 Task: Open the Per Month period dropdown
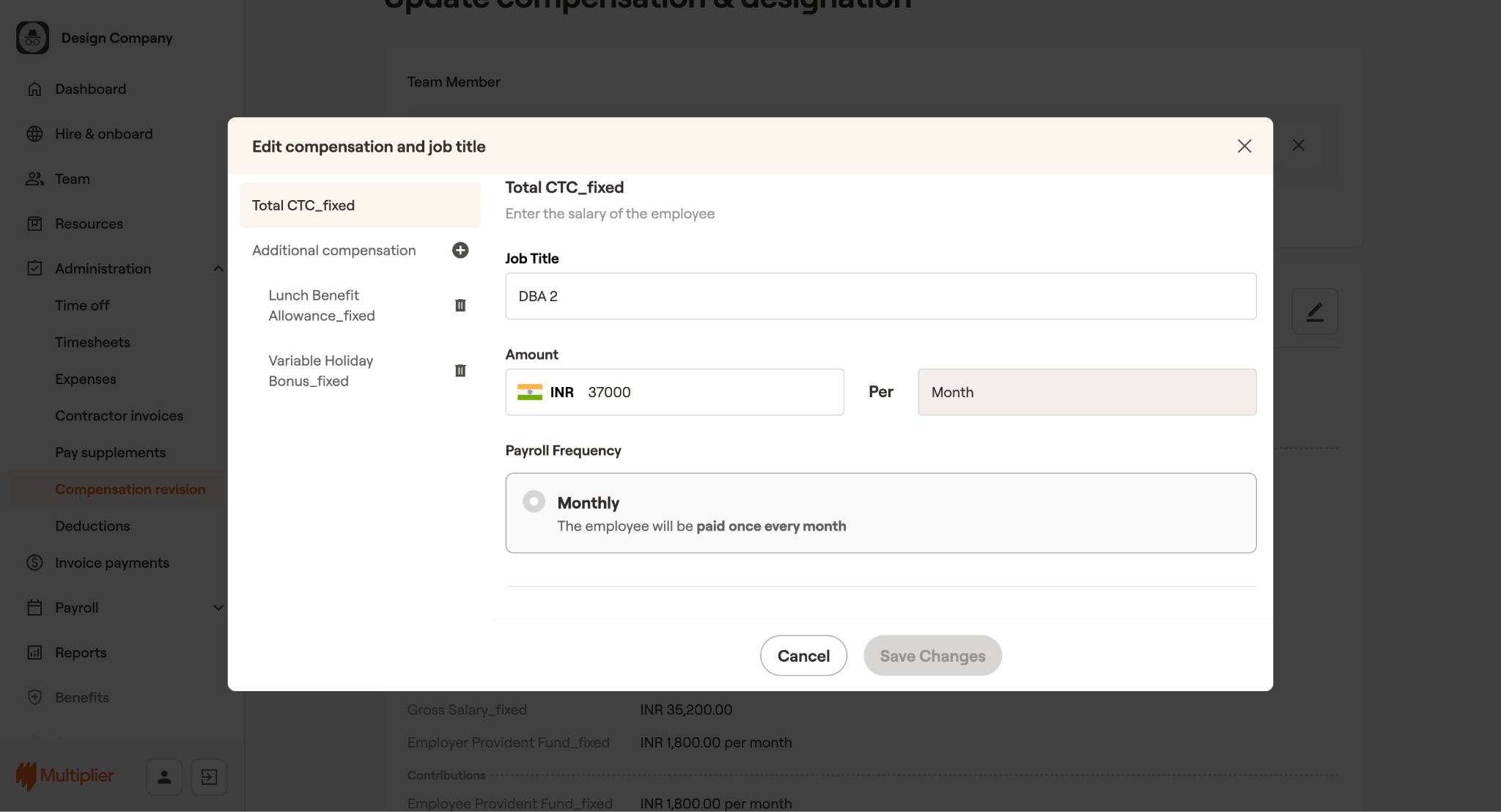[x=1086, y=392]
